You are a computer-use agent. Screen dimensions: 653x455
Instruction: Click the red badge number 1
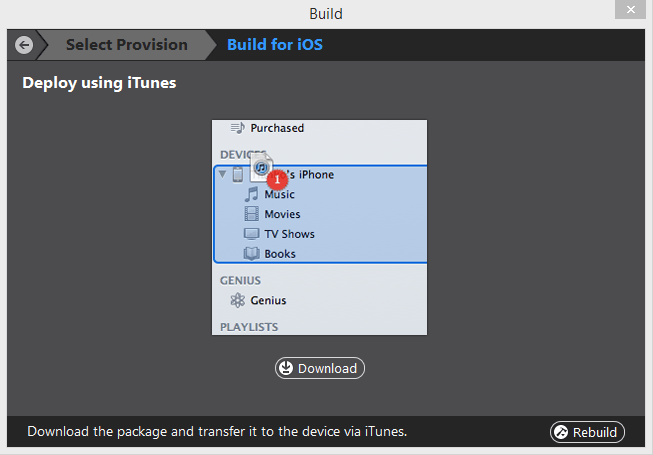pos(277,180)
